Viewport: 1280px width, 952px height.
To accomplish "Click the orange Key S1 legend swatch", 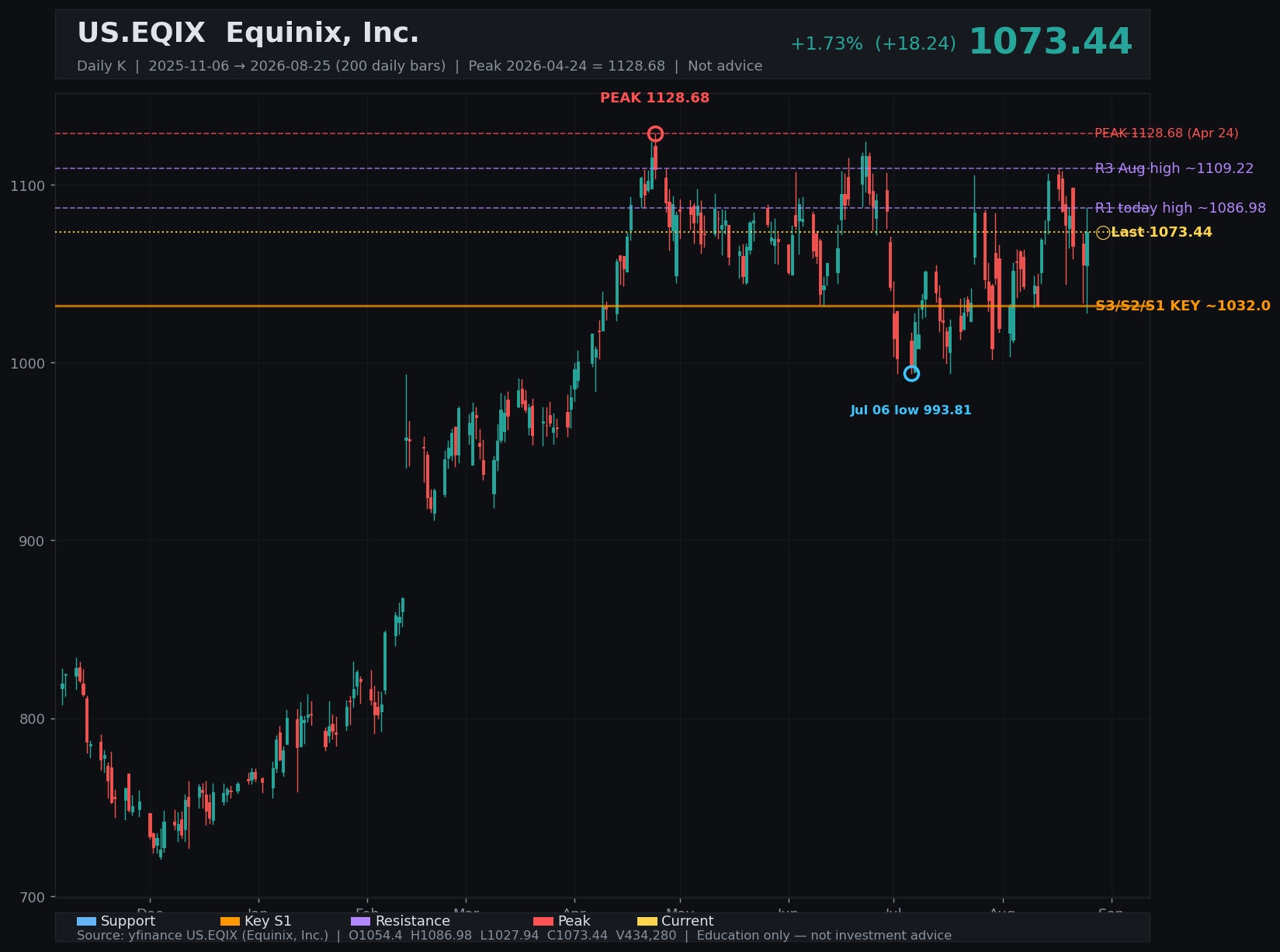I will 231,921.
